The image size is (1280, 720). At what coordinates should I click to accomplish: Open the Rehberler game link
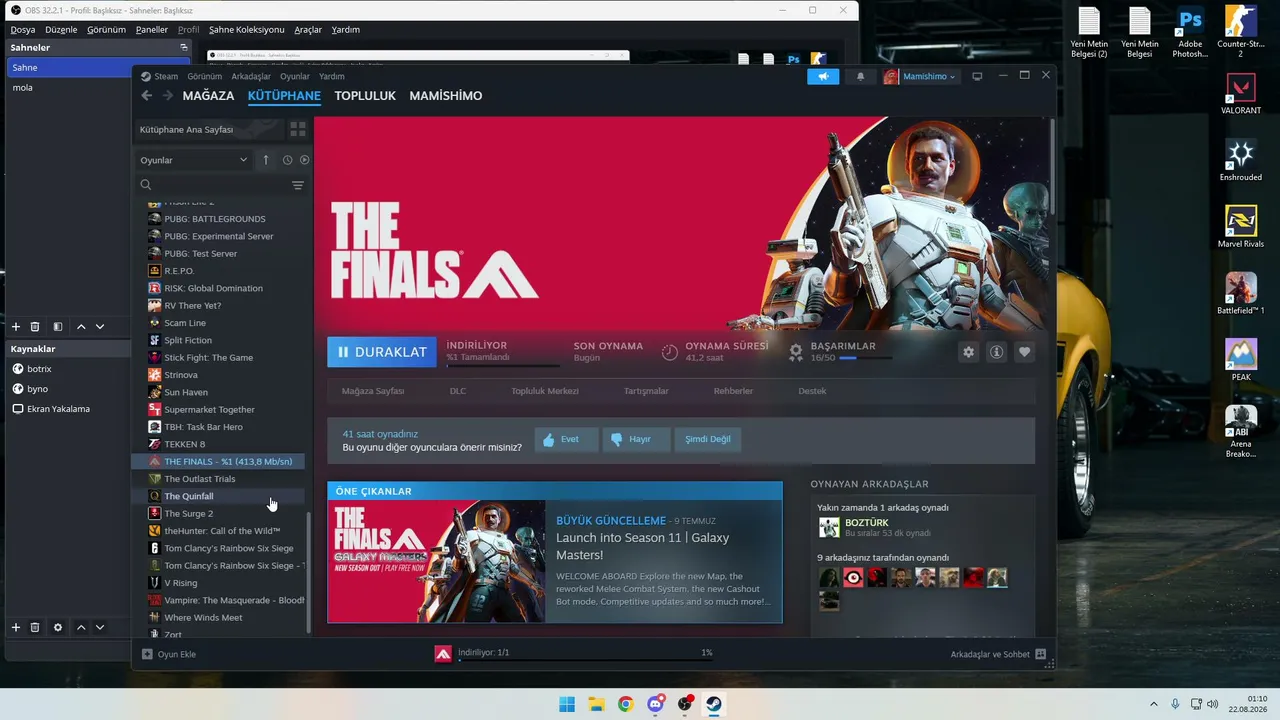pyautogui.click(x=733, y=391)
